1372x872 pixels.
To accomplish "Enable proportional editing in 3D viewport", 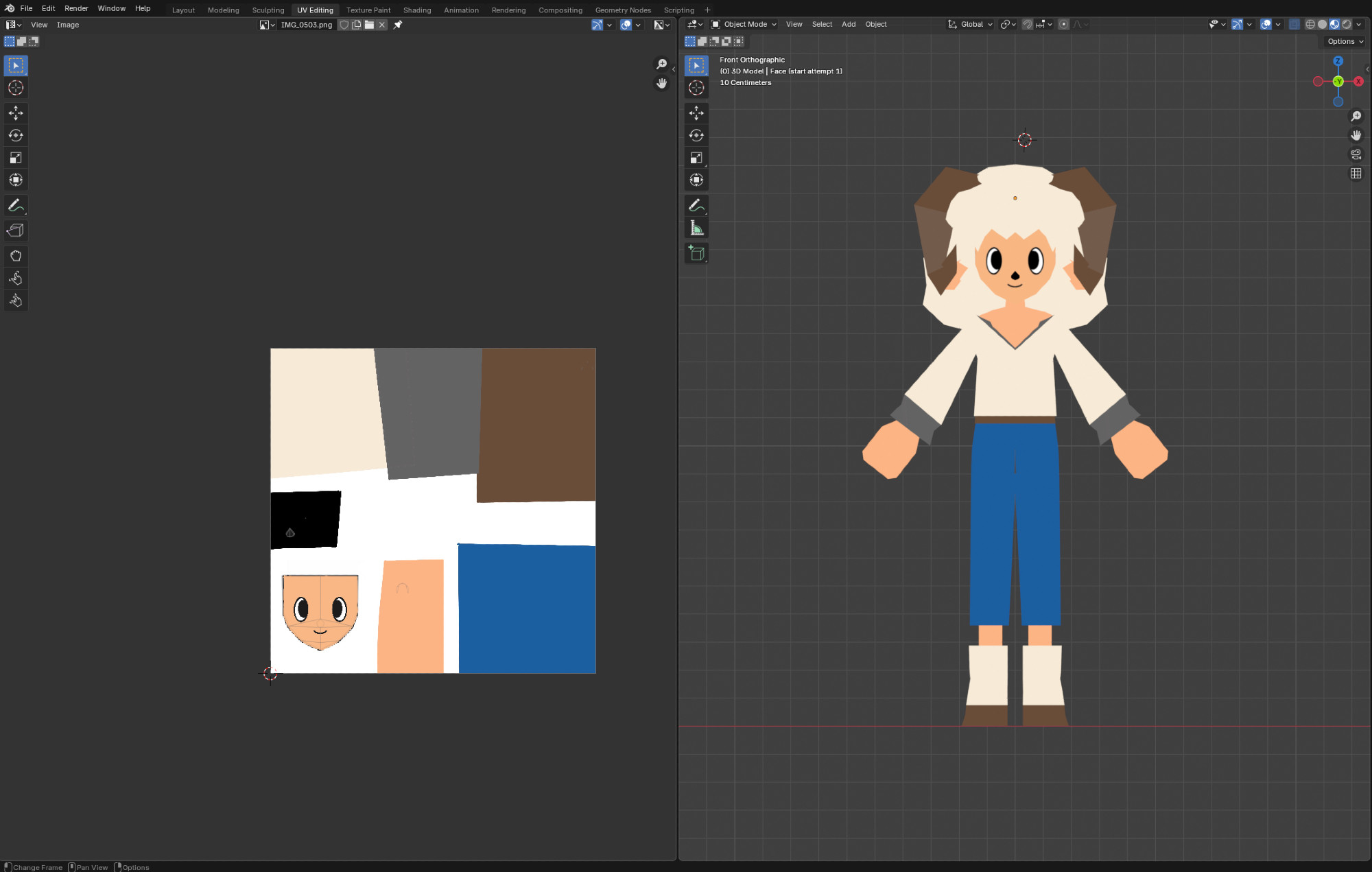I will (1063, 24).
